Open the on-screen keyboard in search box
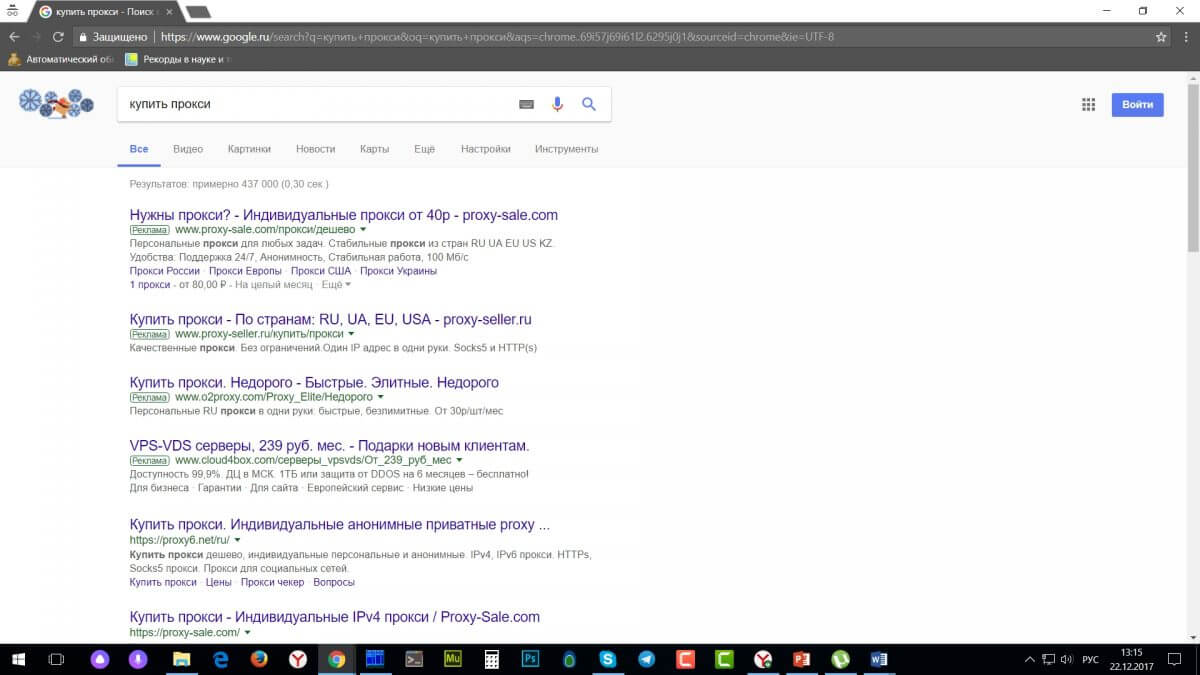Image resolution: width=1200 pixels, height=675 pixels. coord(527,104)
